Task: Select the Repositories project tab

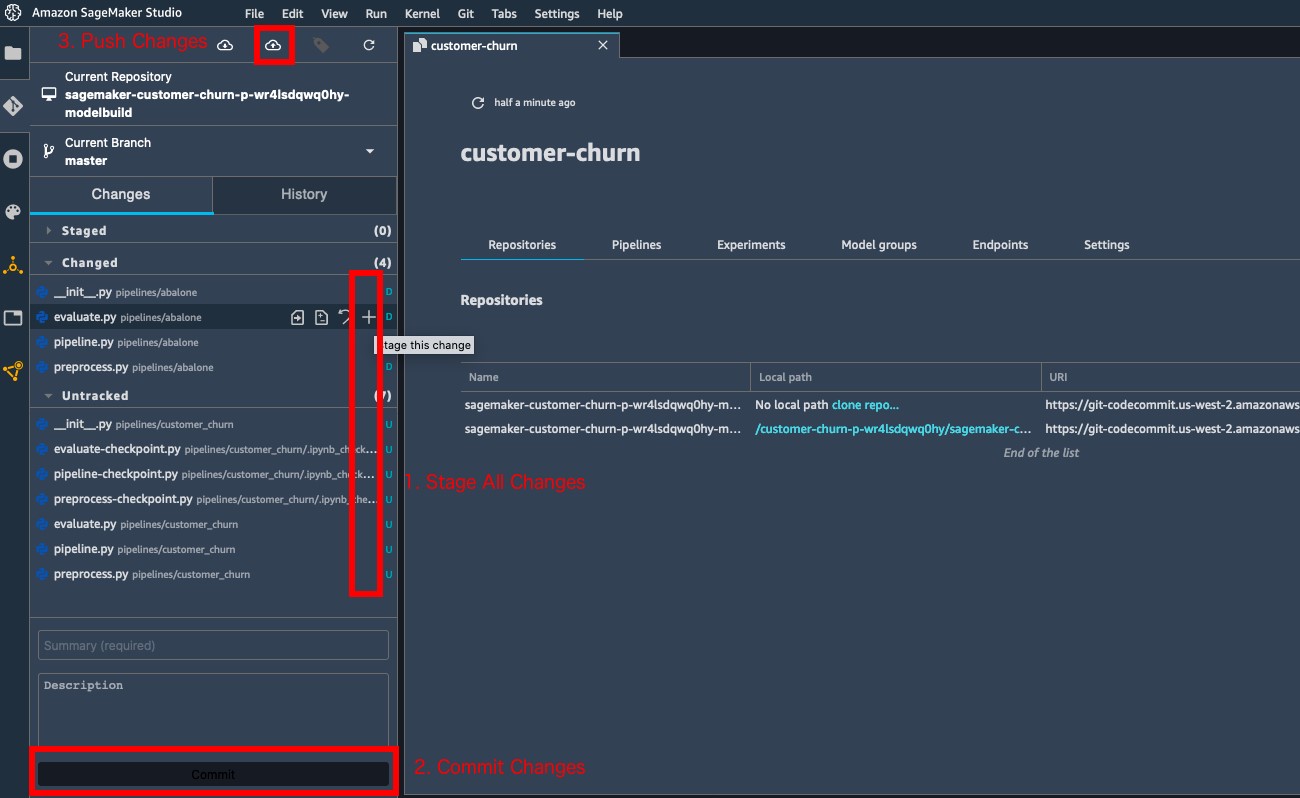Action: (x=522, y=244)
